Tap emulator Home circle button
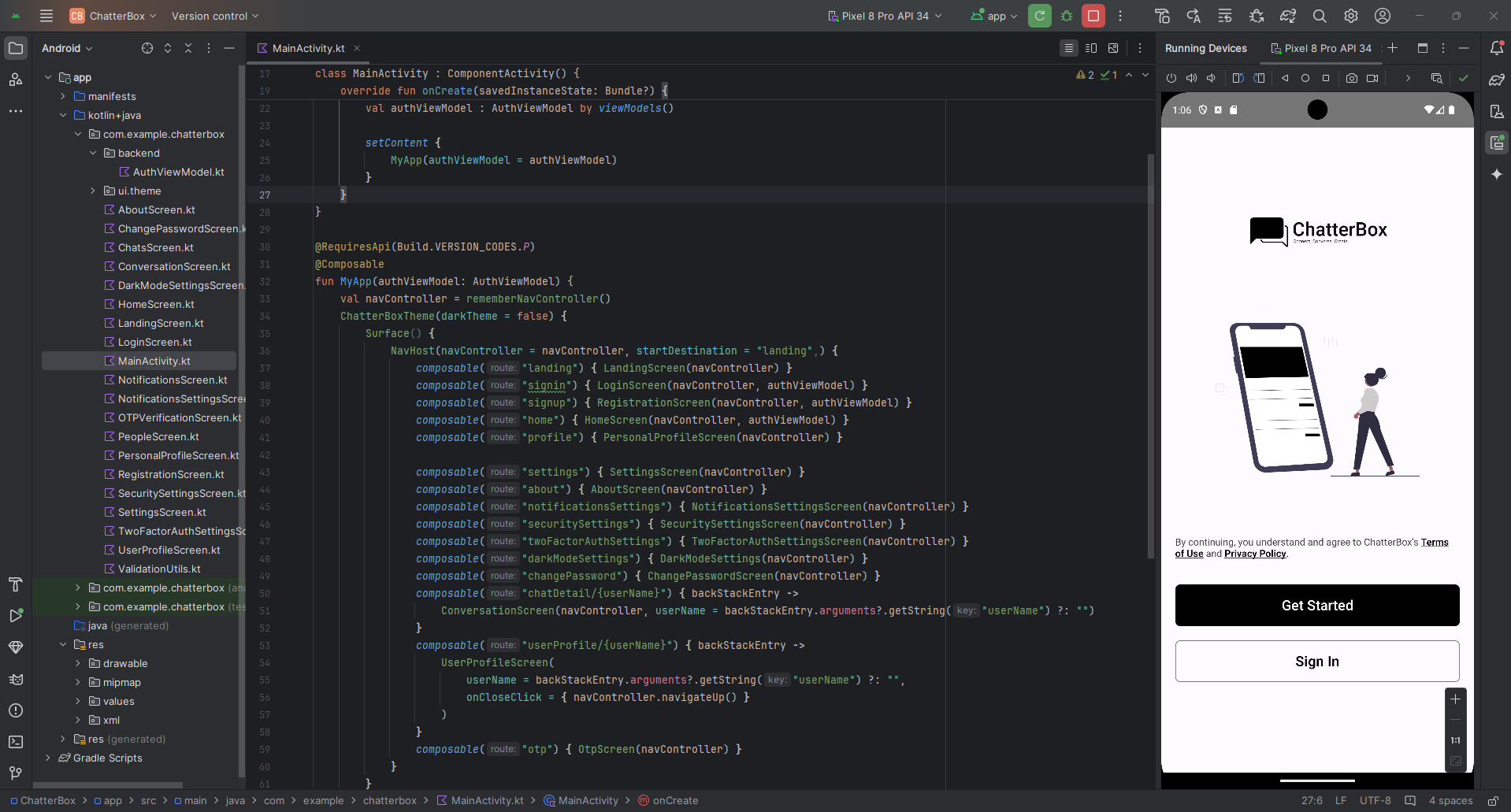Image resolution: width=1511 pixels, height=812 pixels. (1305, 78)
